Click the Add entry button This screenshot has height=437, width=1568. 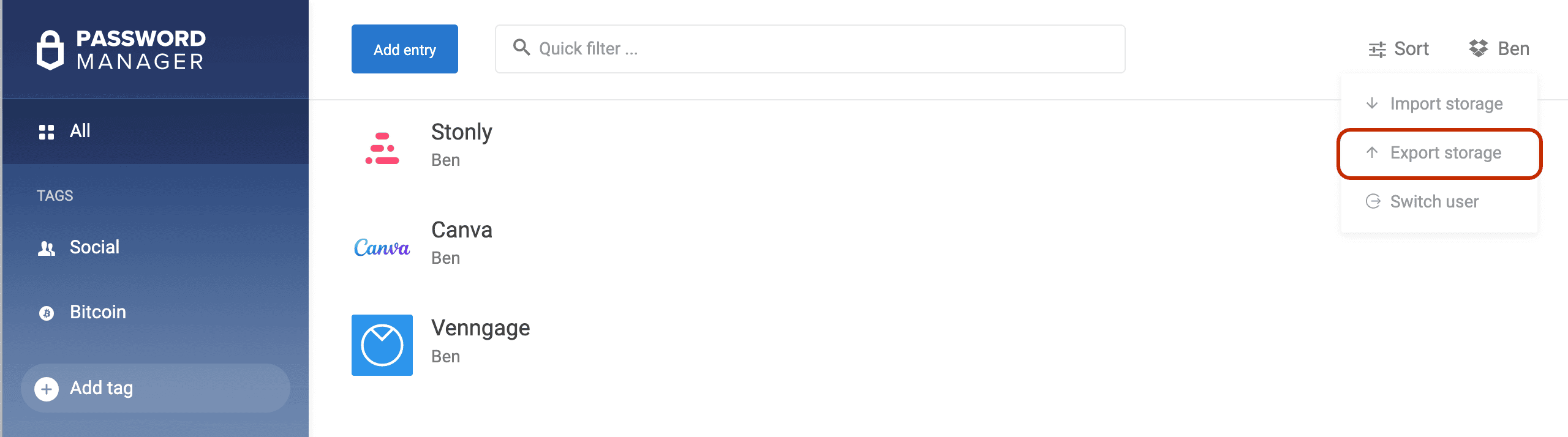click(x=405, y=49)
